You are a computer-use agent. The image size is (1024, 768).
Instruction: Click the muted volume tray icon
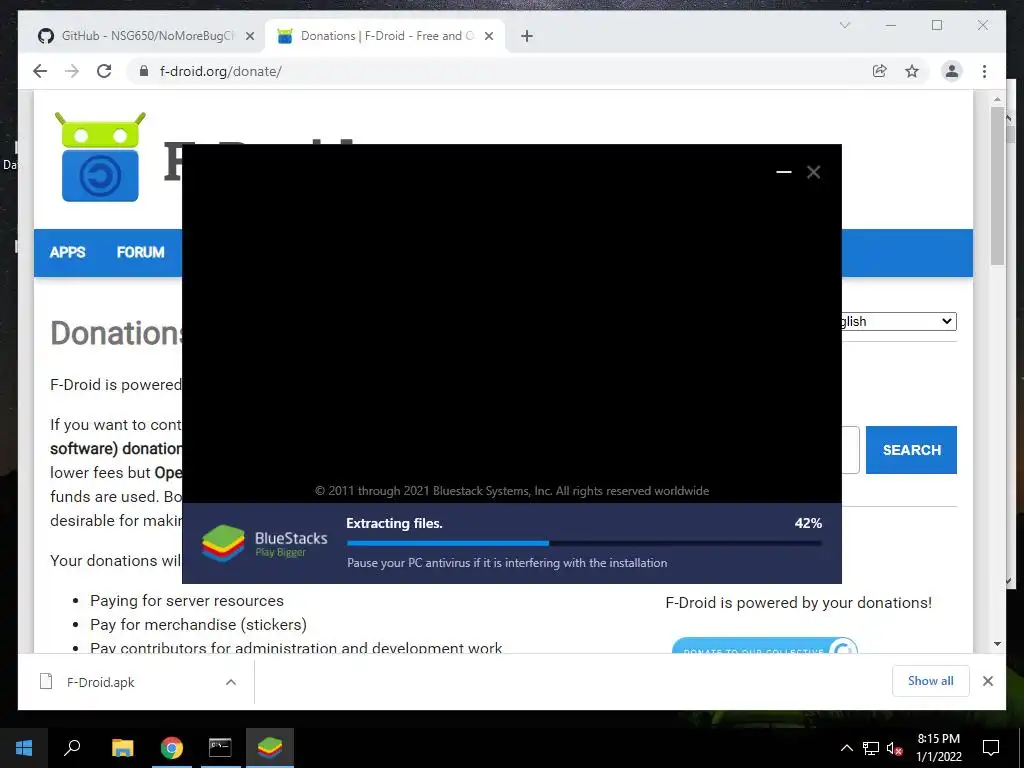[x=894, y=748]
